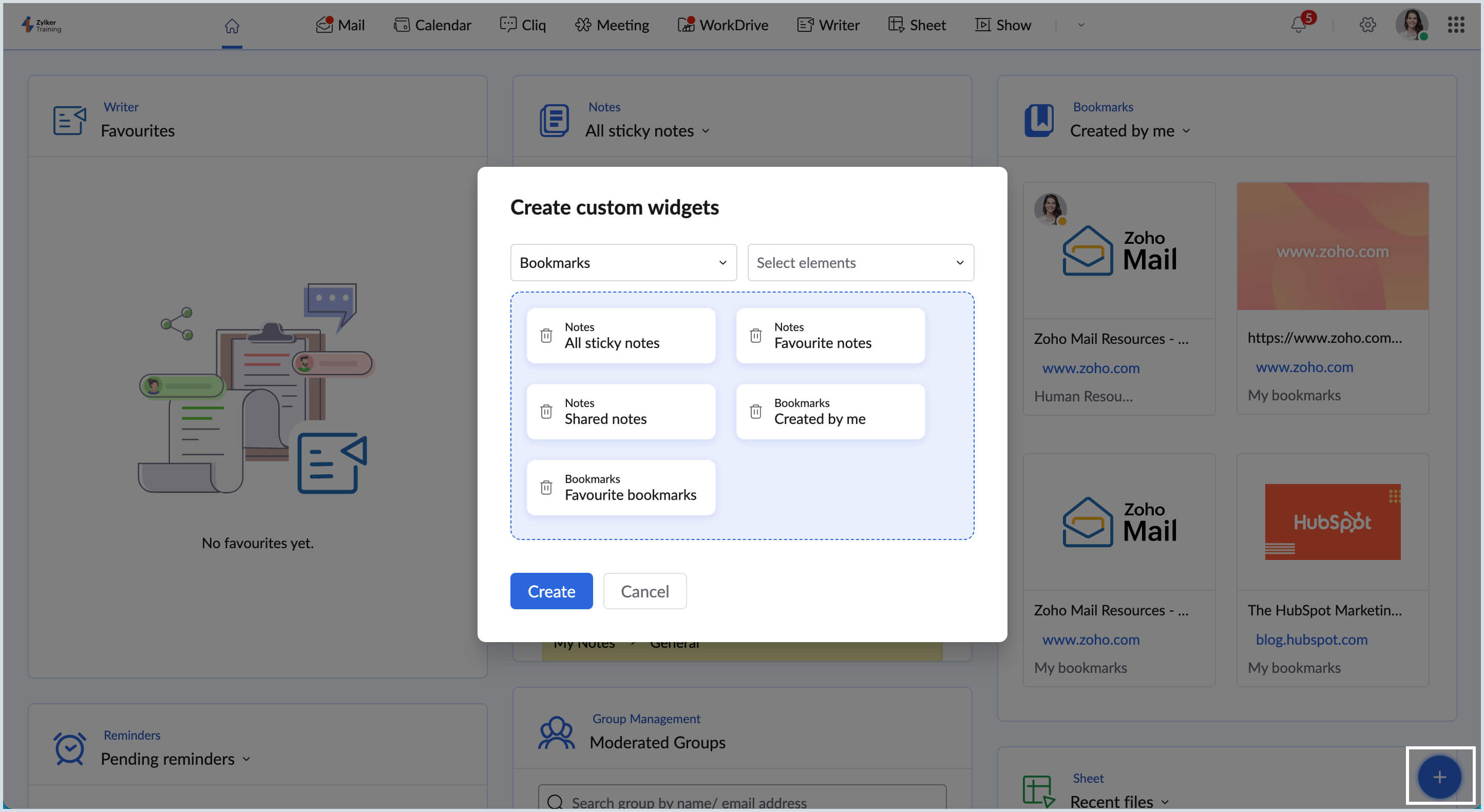This screenshot has height=812, width=1484.
Task: Click the Create button
Action: click(551, 591)
